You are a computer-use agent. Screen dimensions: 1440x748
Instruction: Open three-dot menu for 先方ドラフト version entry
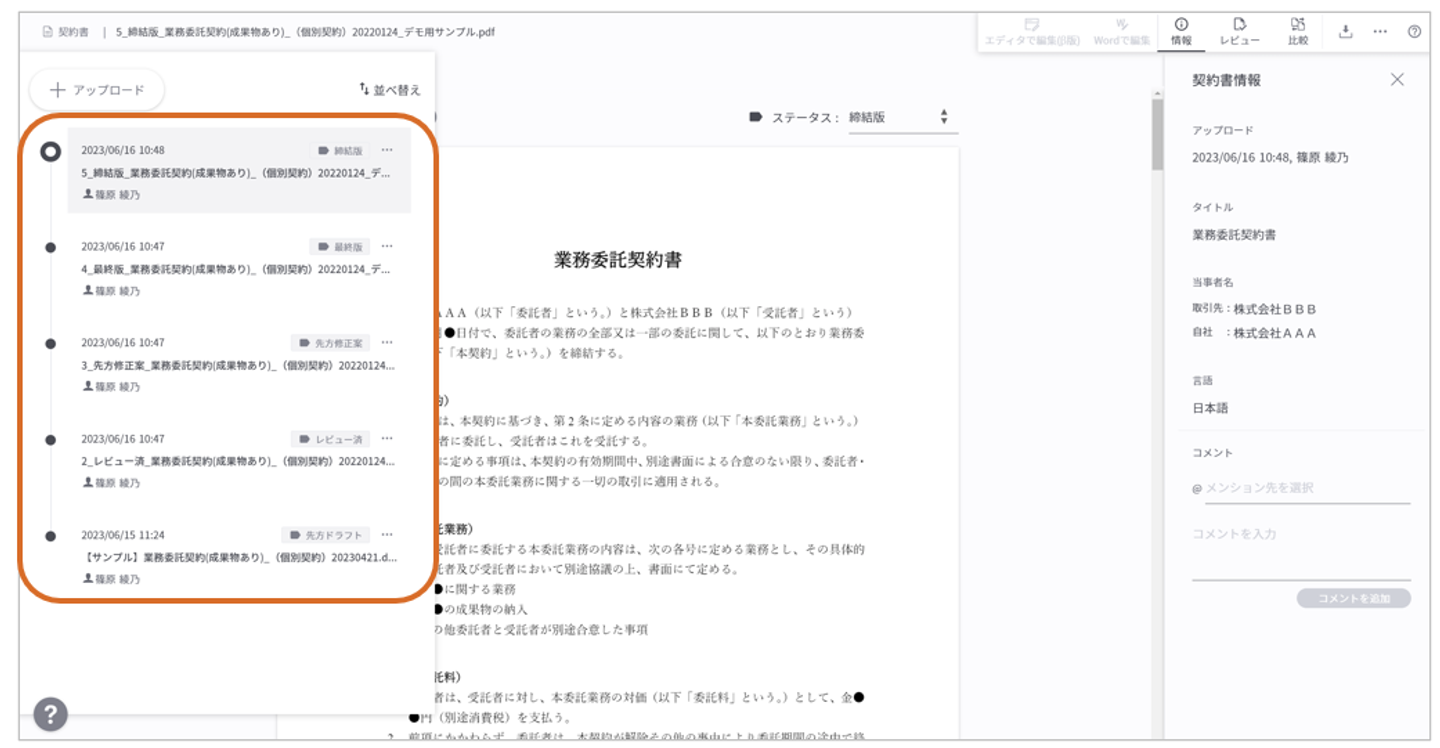(387, 535)
